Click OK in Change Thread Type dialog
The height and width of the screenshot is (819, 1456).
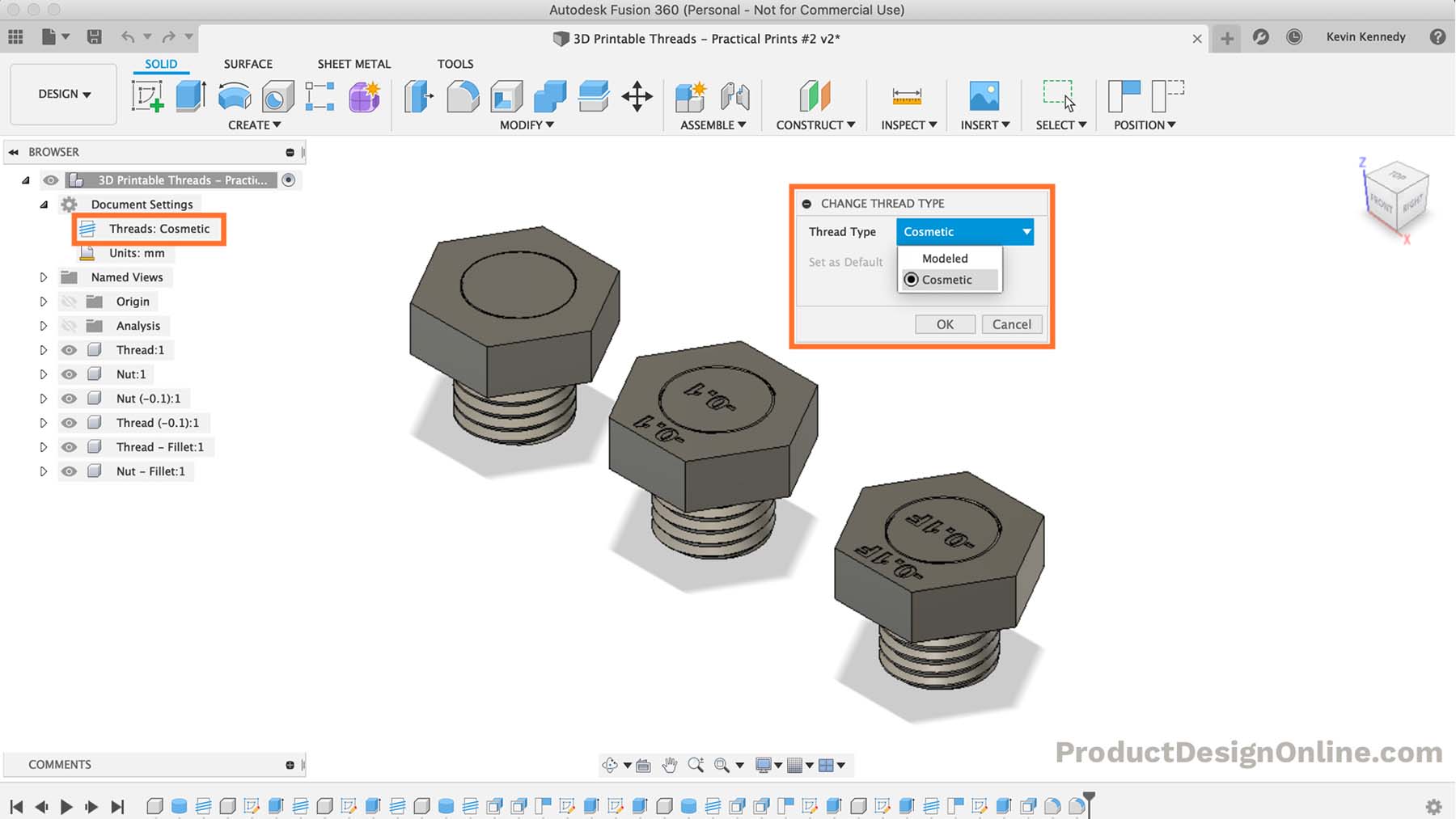pos(945,324)
